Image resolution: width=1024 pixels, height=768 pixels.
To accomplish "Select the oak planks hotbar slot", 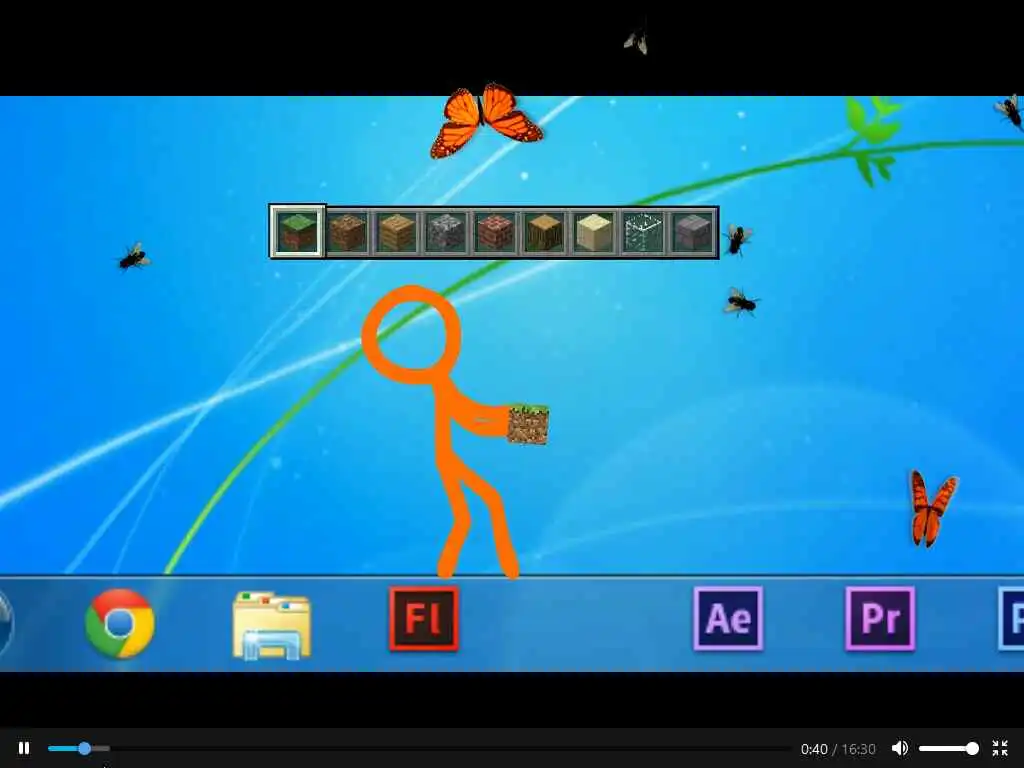I will point(397,232).
